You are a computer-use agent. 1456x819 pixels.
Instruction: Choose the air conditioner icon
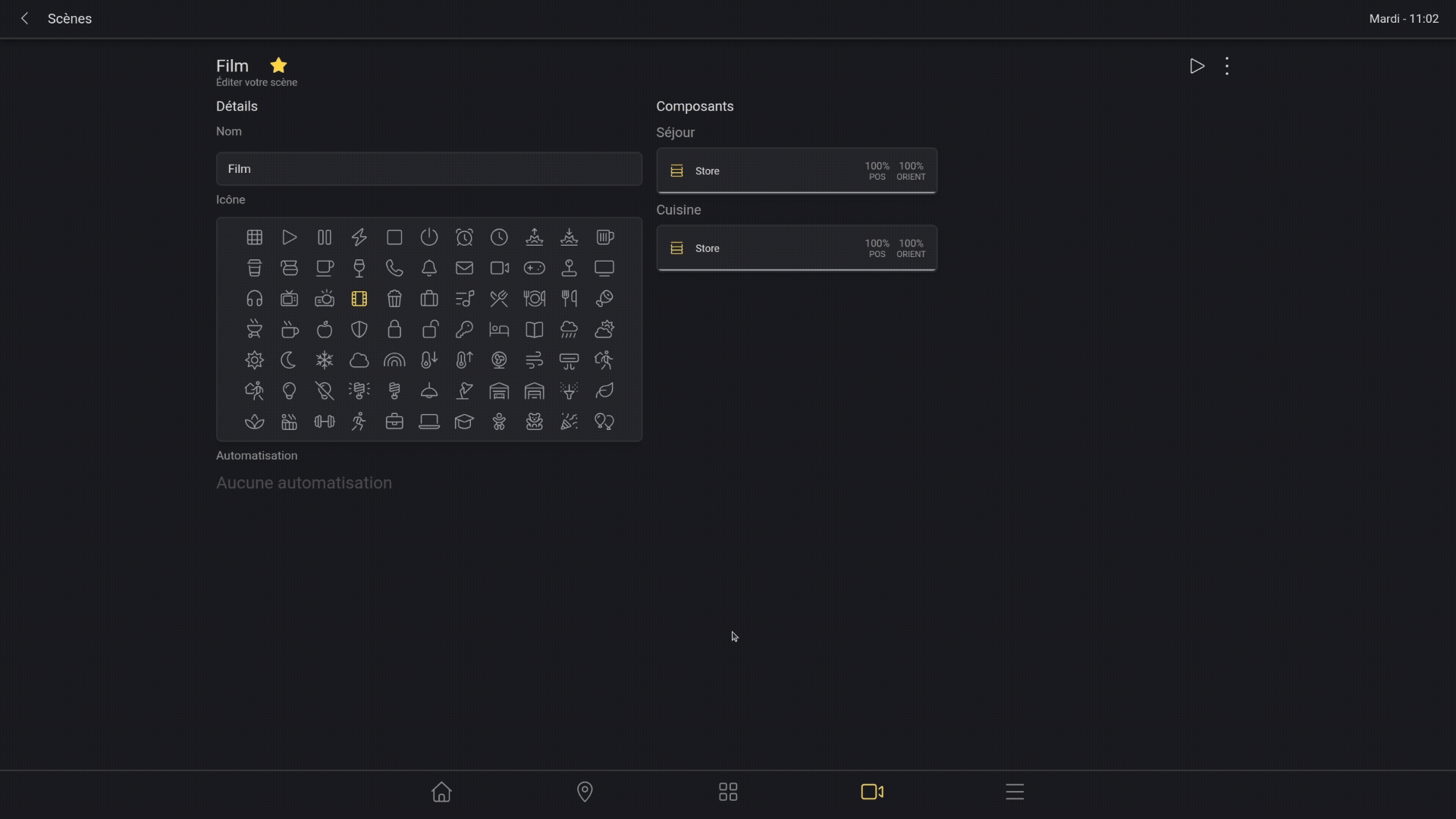(570, 360)
